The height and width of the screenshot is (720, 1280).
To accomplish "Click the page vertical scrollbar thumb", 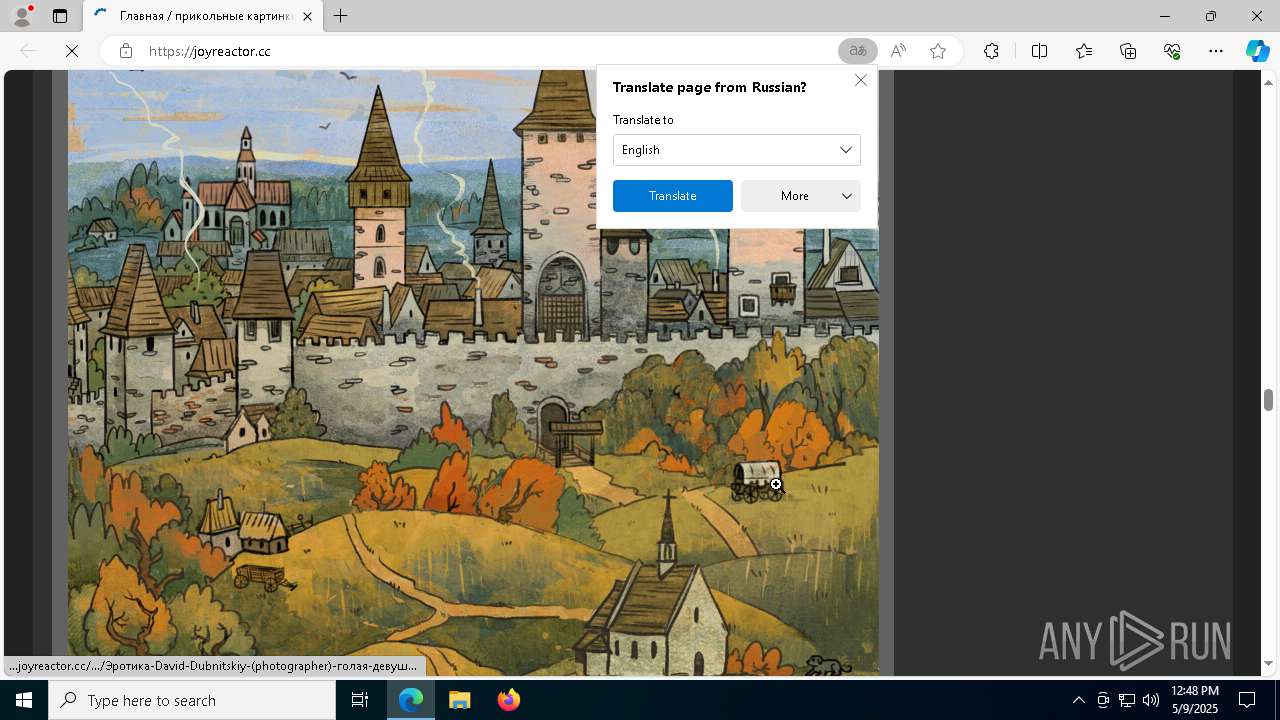I will [1268, 399].
